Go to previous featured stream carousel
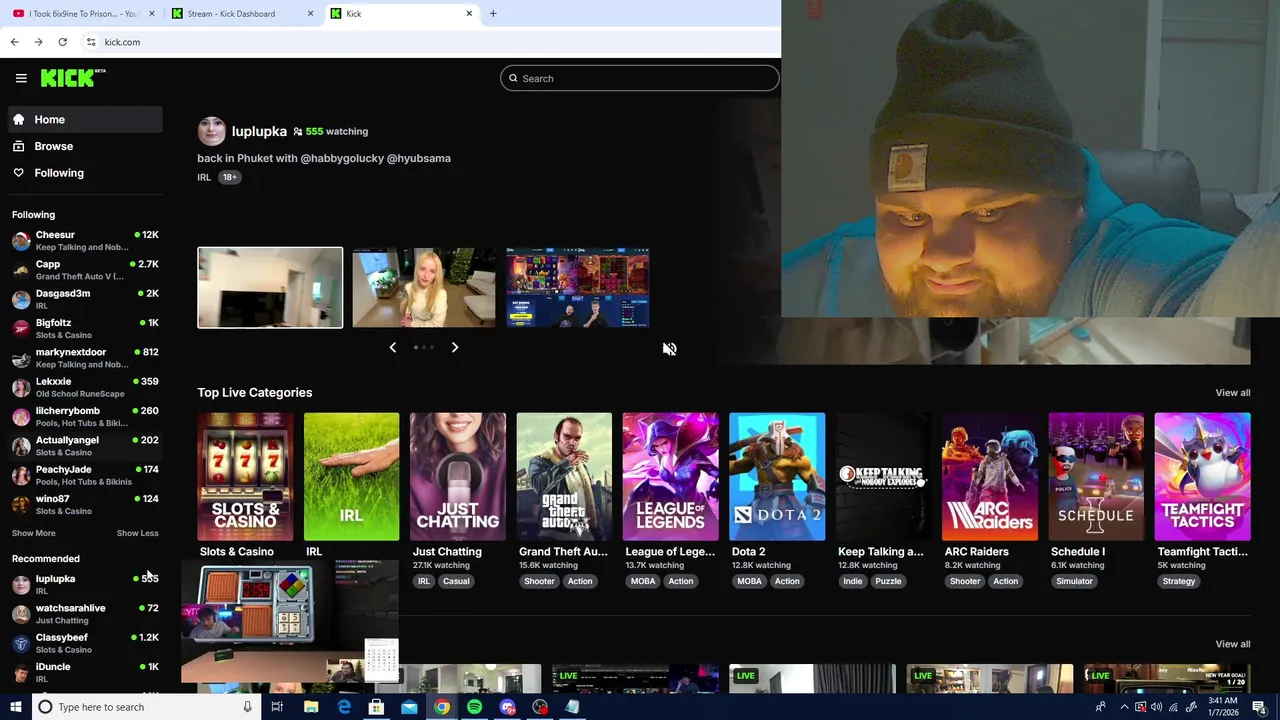1280x720 pixels. (392, 347)
